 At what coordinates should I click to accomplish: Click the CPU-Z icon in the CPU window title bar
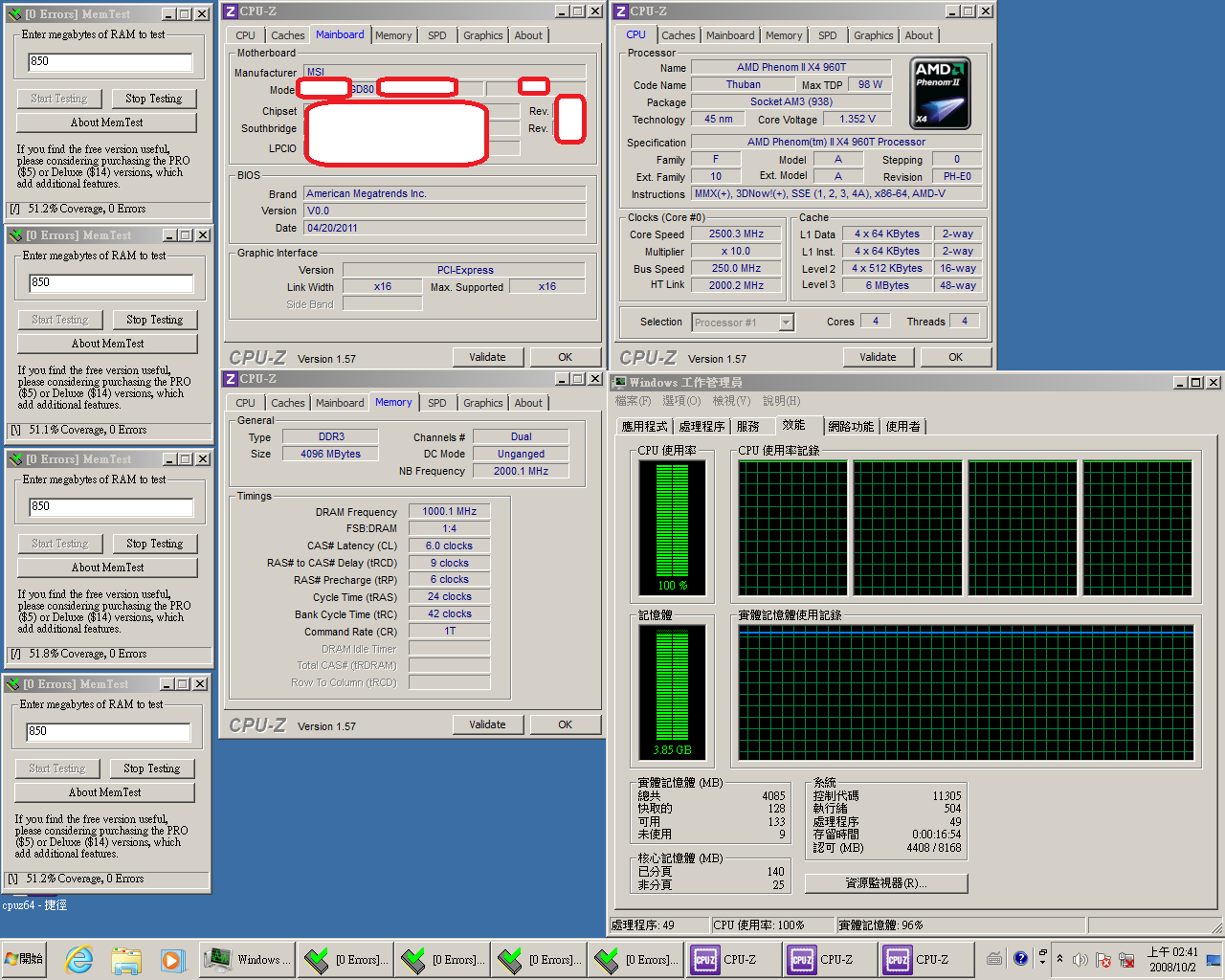621,11
